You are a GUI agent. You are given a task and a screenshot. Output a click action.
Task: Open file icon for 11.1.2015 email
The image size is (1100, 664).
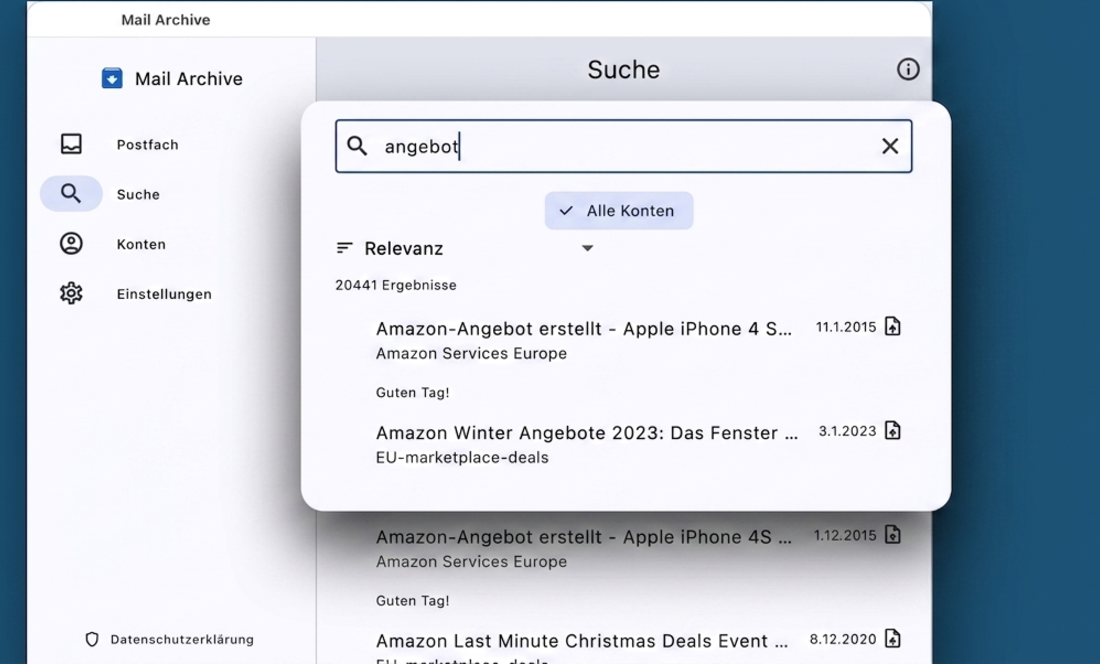(x=892, y=327)
